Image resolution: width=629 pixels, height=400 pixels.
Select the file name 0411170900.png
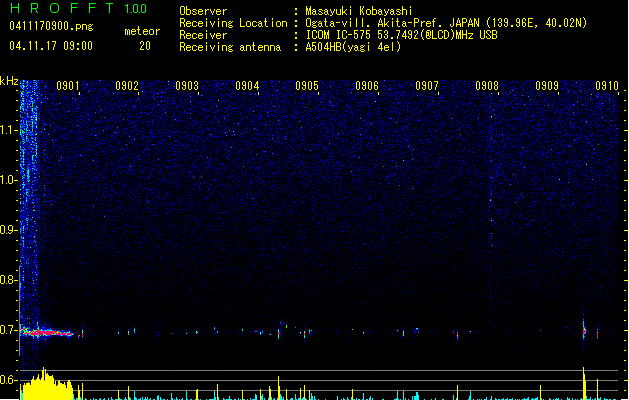point(51,27)
